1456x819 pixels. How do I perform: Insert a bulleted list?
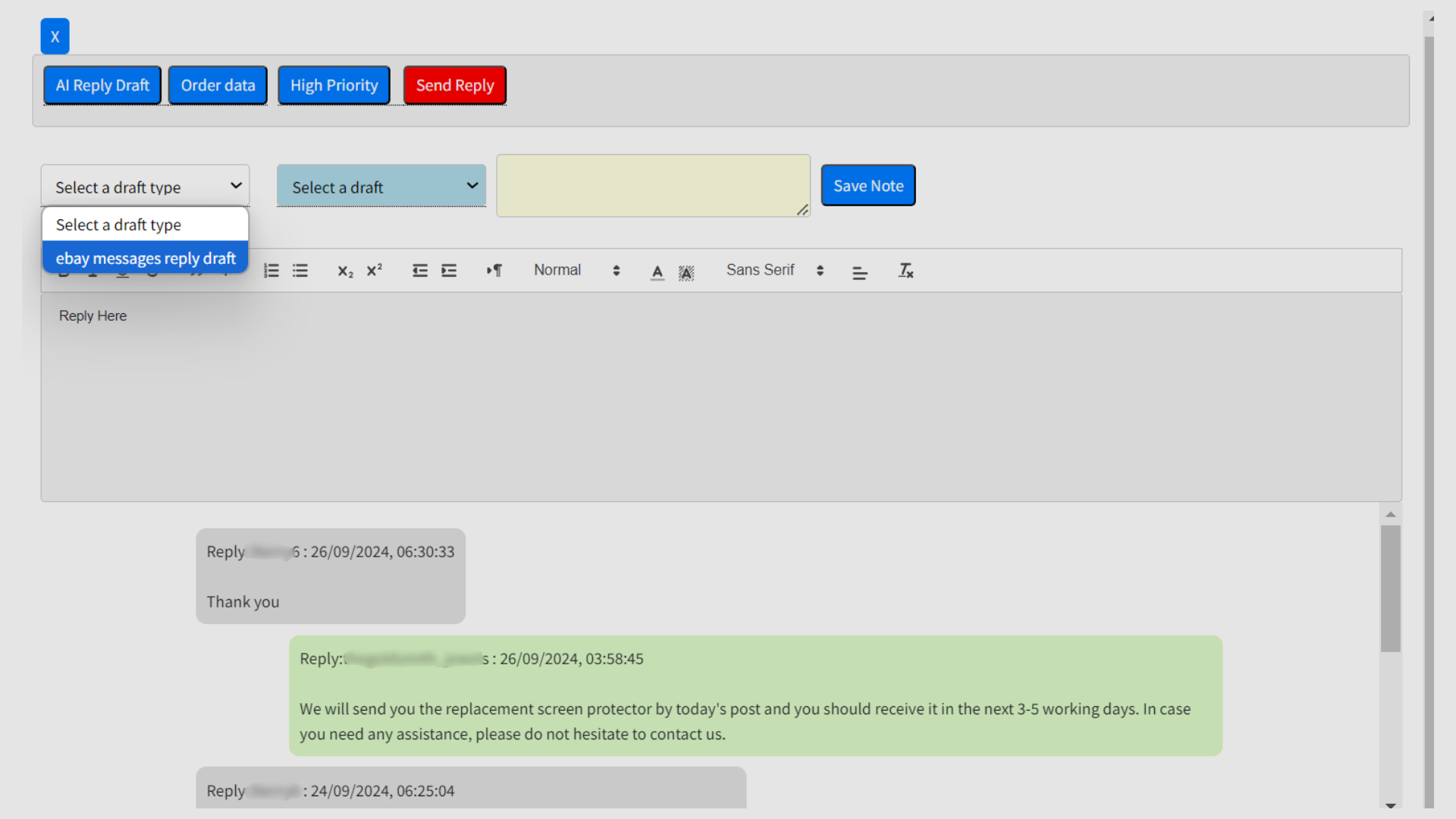pyautogui.click(x=300, y=271)
